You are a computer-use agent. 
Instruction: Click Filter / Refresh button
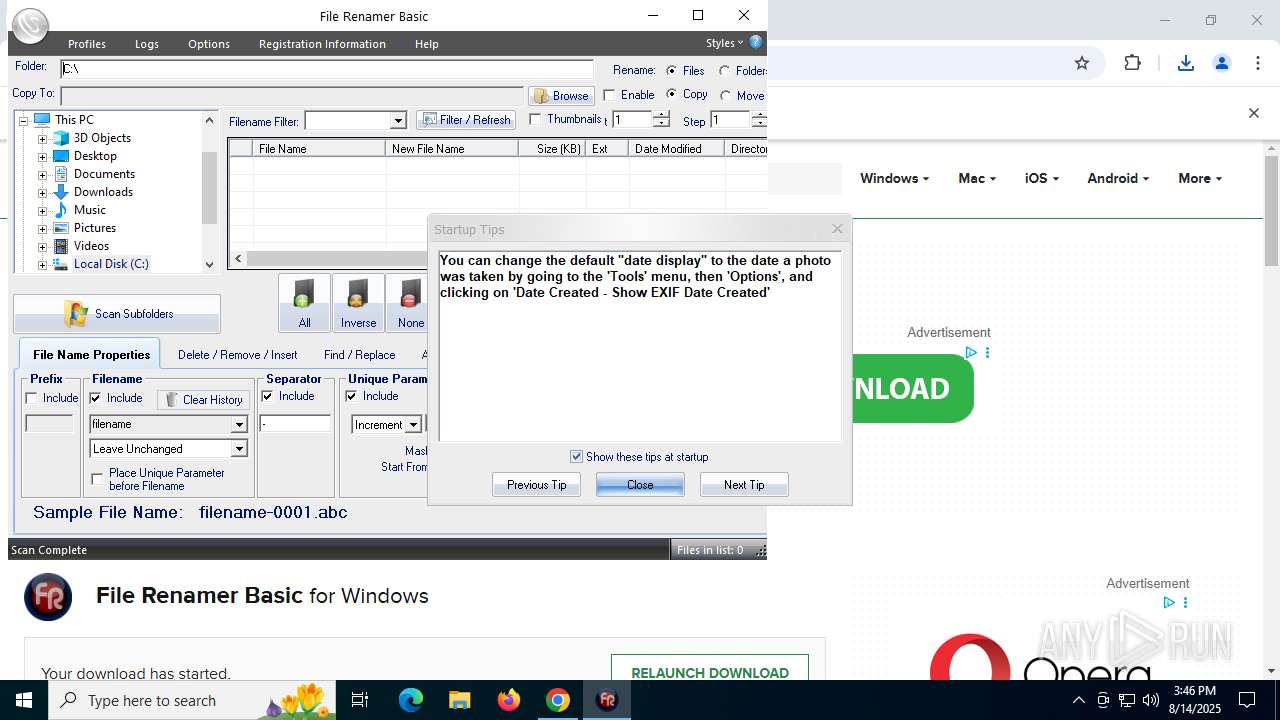click(x=466, y=120)
